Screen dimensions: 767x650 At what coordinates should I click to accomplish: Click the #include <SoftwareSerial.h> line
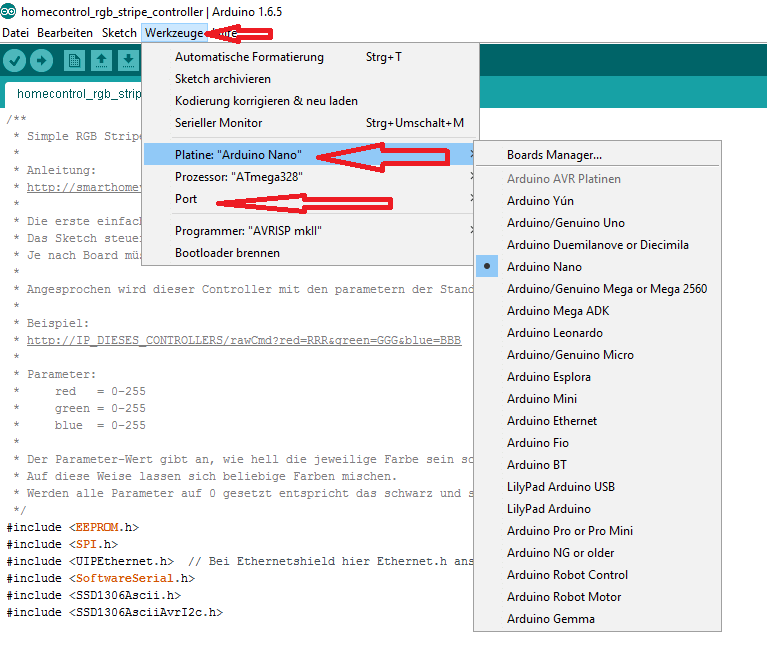(x=100, y=578)
